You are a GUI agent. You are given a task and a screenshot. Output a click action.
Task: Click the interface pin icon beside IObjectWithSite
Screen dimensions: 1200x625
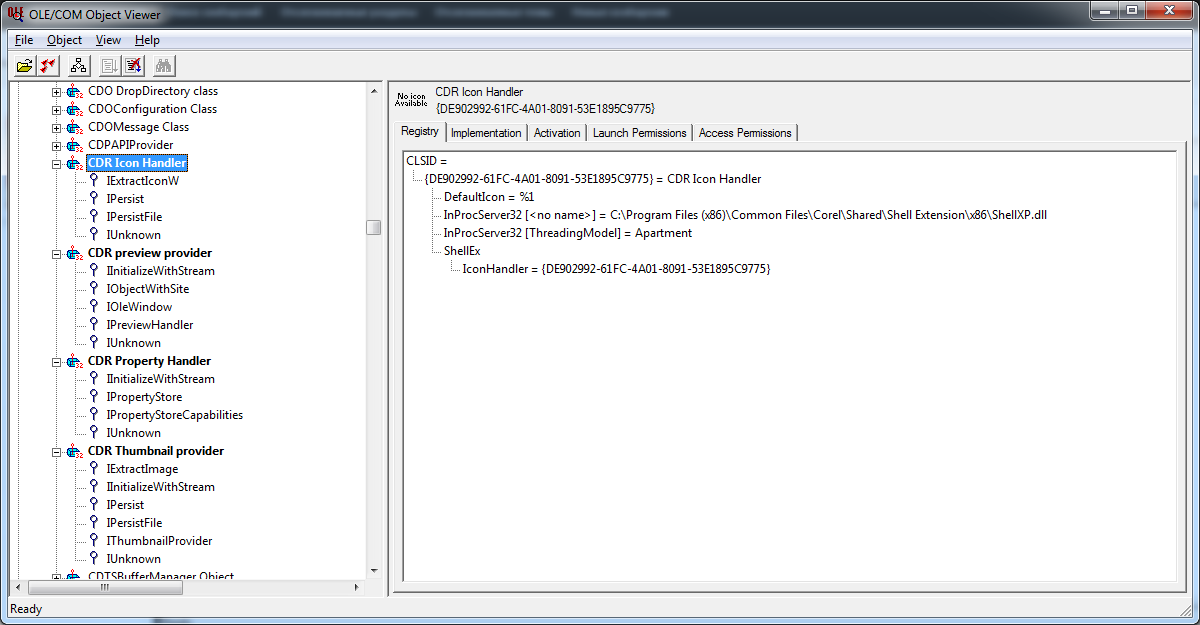tap(94, 289)
